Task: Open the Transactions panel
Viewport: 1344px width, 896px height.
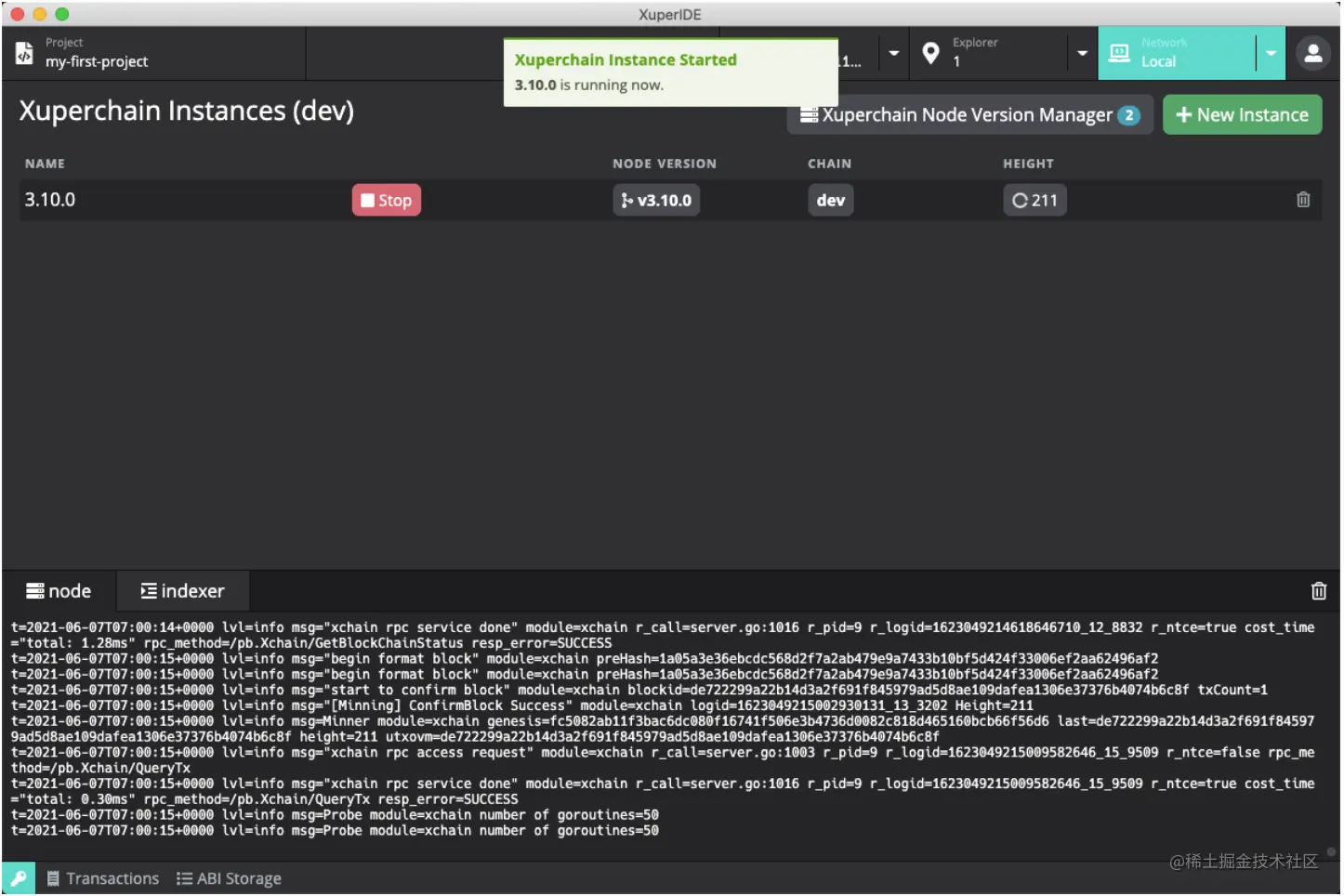Action: 103,878
